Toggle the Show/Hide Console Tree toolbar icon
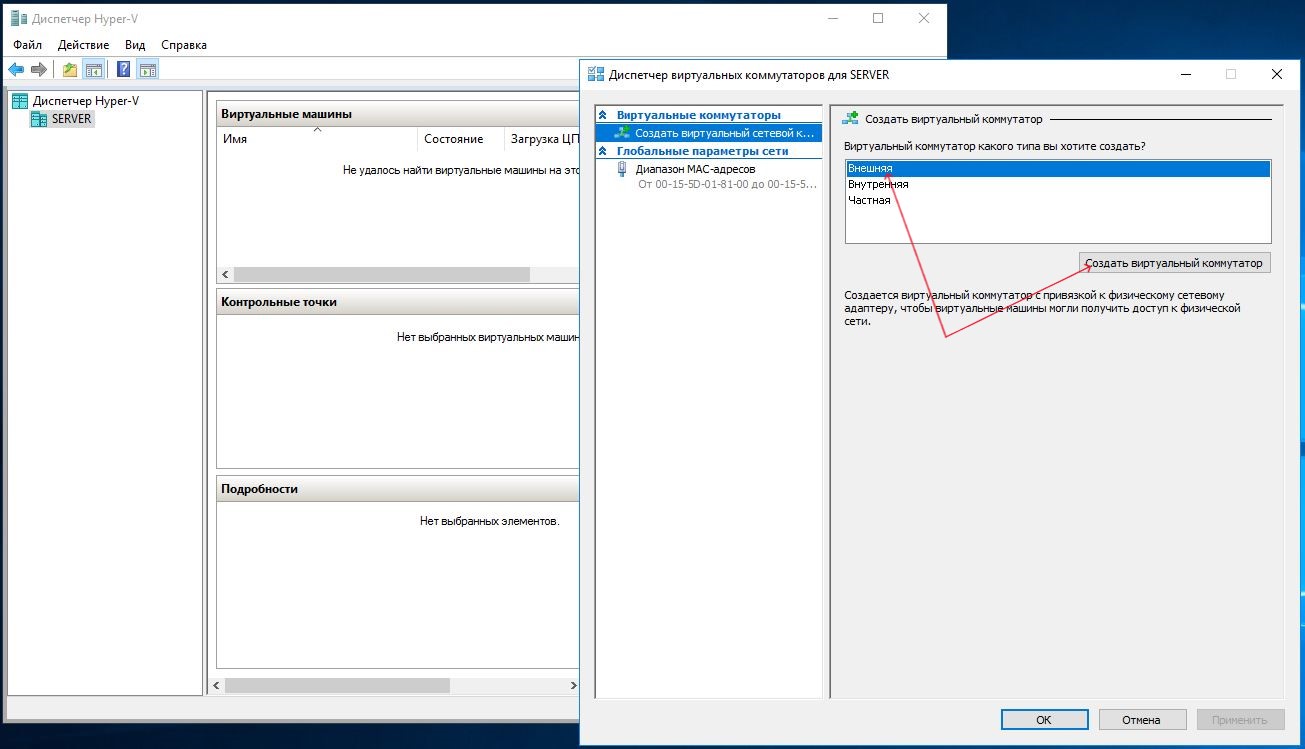 click(94, 69)
